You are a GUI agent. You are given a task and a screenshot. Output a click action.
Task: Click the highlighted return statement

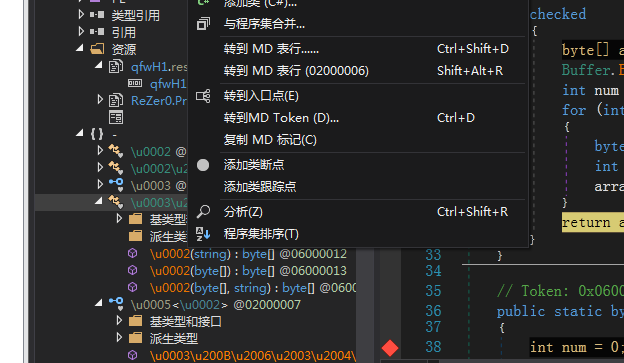tap(593, 222)
